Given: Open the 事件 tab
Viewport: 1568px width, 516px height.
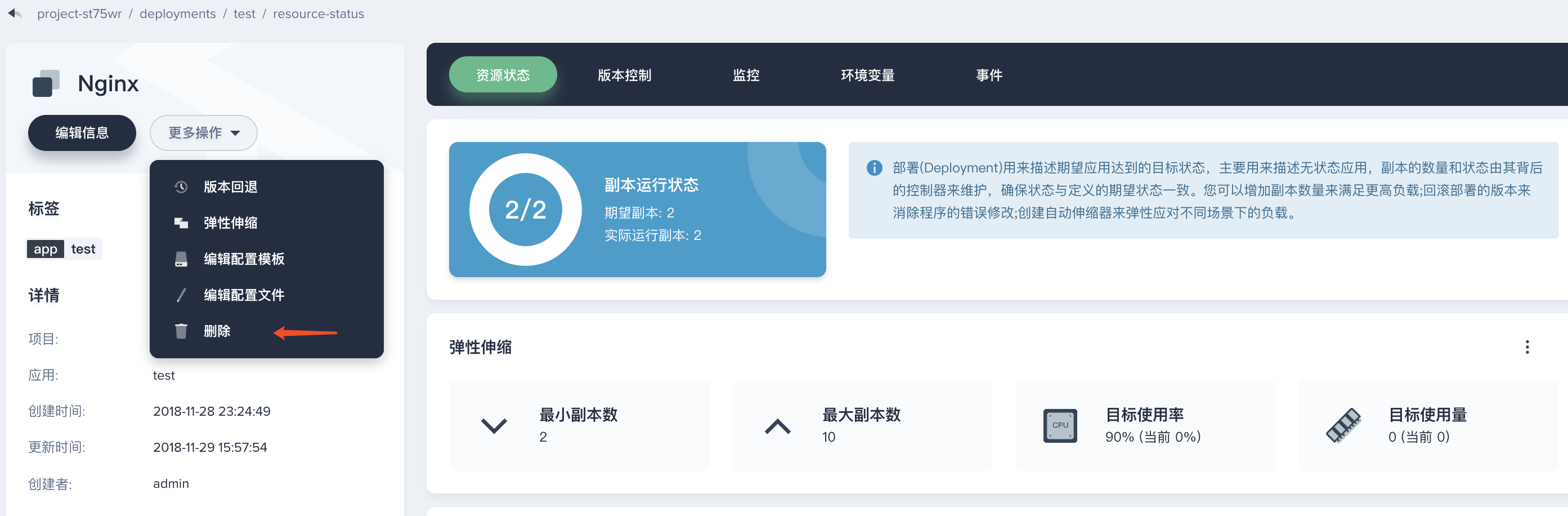Looking at the screenshot, I should click(989, 75).
